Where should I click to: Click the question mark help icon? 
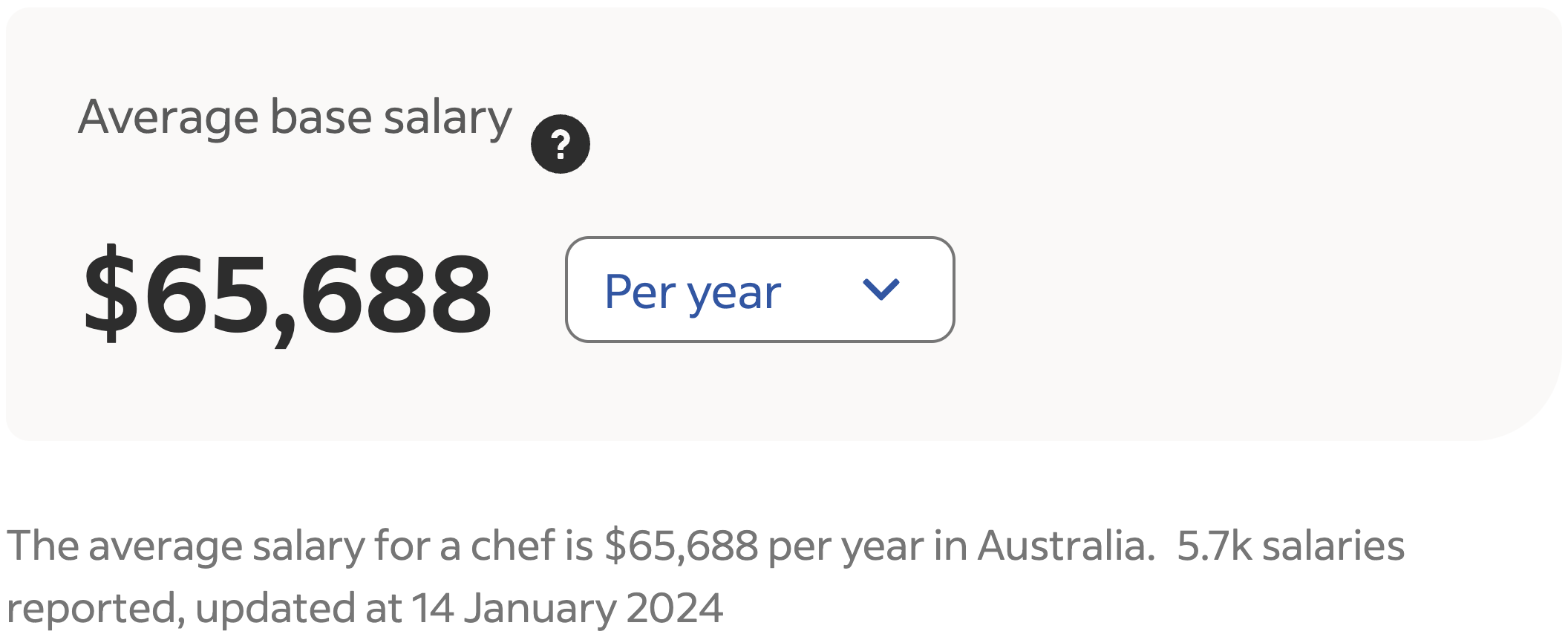(x=560, y=144)
